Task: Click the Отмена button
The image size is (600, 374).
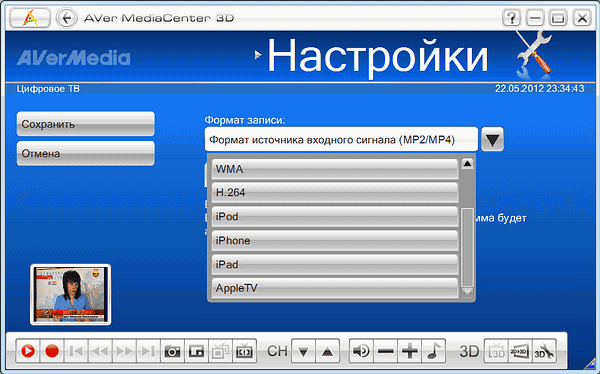Action: (86, 154)
